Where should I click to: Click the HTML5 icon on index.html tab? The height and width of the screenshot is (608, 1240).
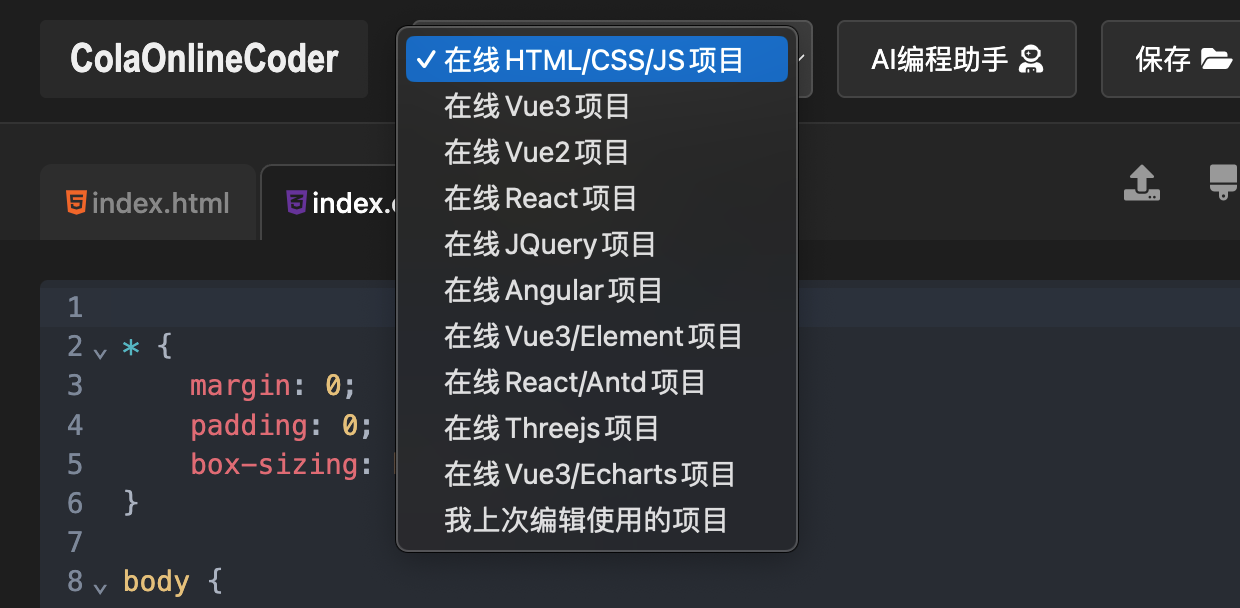(75, 203)
